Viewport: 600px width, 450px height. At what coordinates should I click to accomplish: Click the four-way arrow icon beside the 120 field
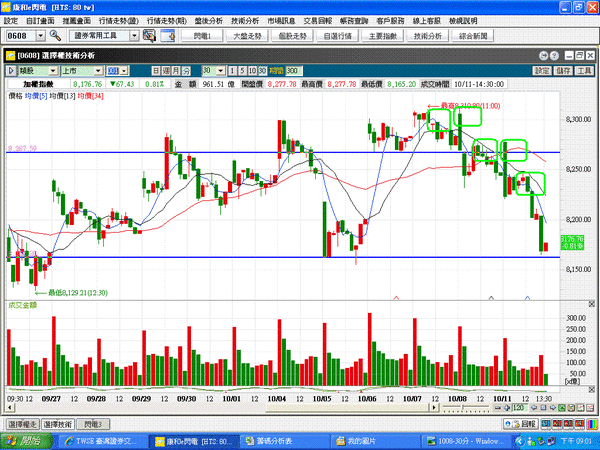(x=507, y=408)
